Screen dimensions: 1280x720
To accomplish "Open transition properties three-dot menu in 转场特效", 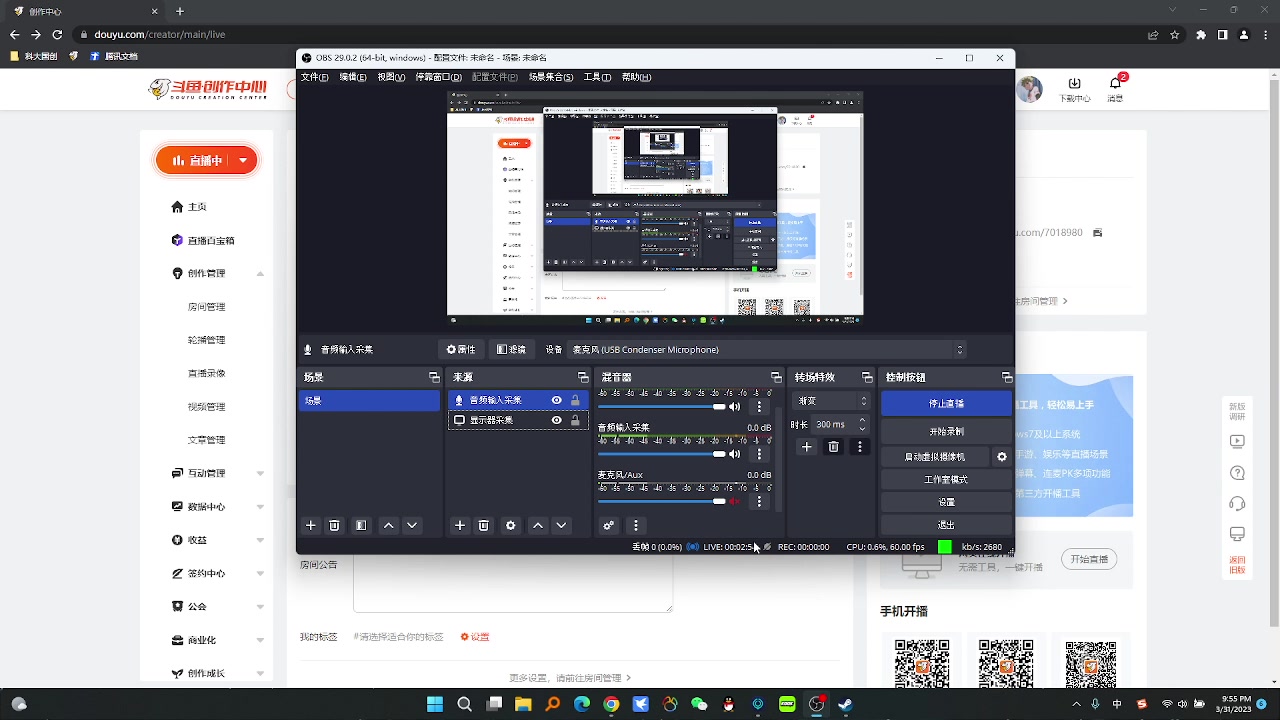I will pyautogui.click(x=859, y=447).
